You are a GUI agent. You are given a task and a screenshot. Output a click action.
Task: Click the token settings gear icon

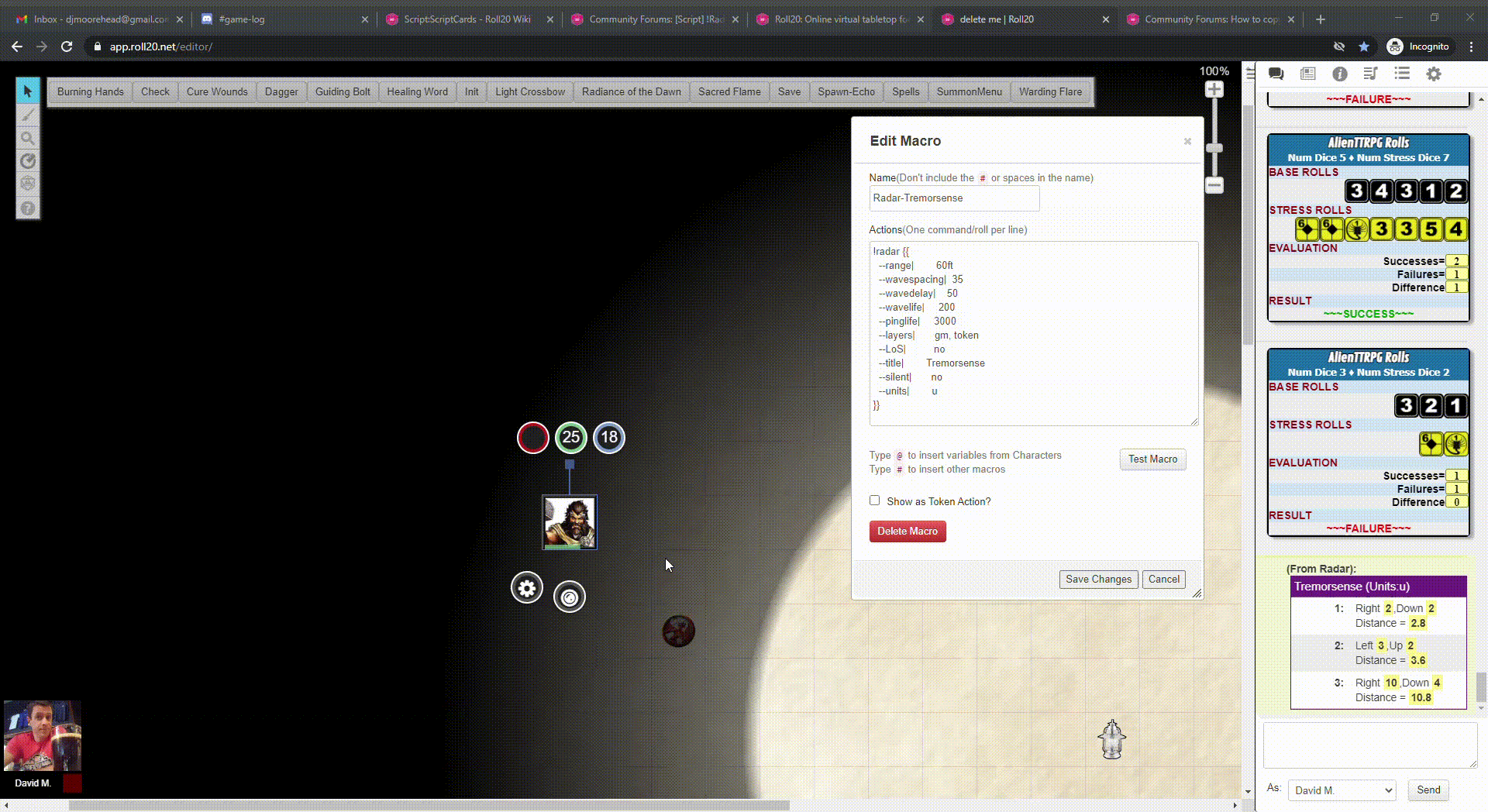[x=526, y=588]
